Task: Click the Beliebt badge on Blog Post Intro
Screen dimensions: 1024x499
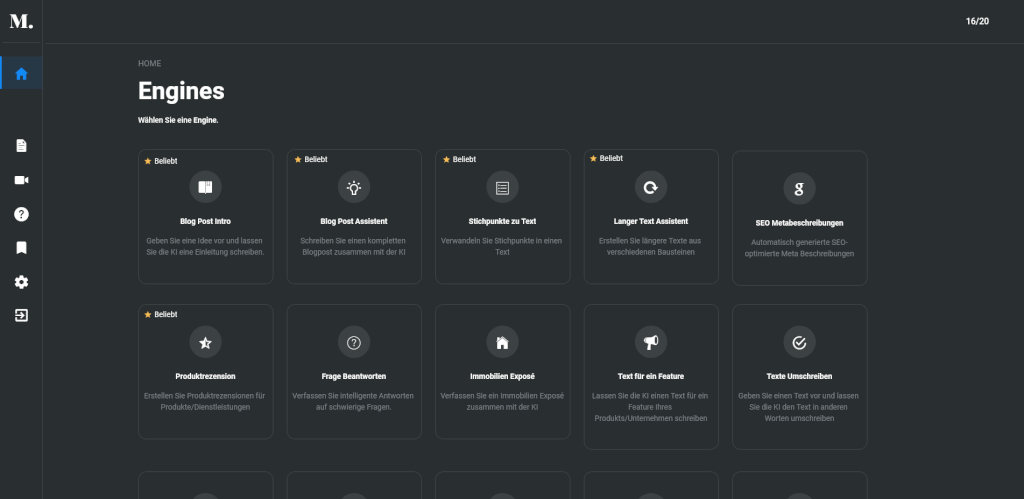Action: [x=161, y=161]
